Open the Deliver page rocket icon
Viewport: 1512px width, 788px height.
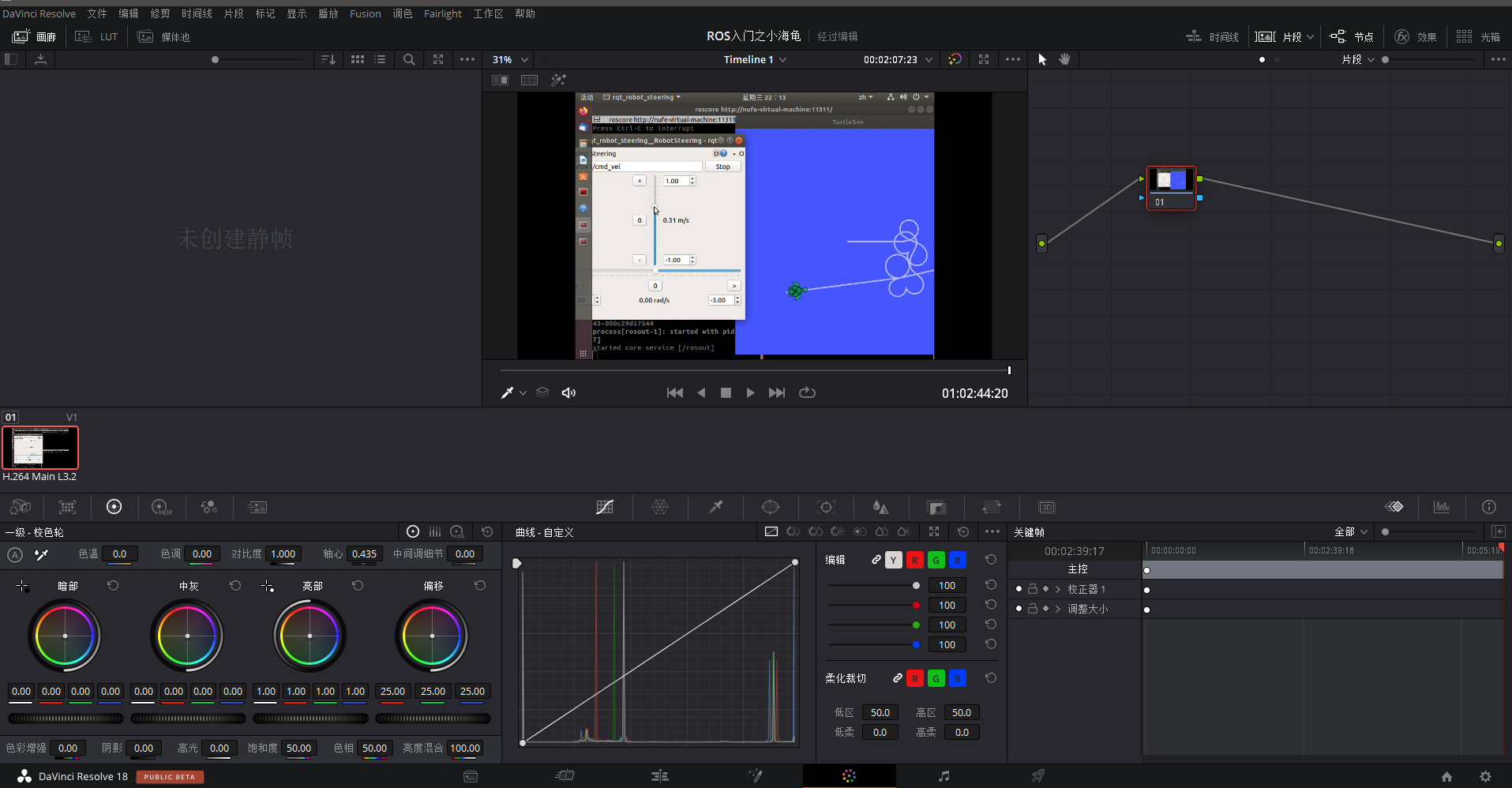coord(1038,776)
